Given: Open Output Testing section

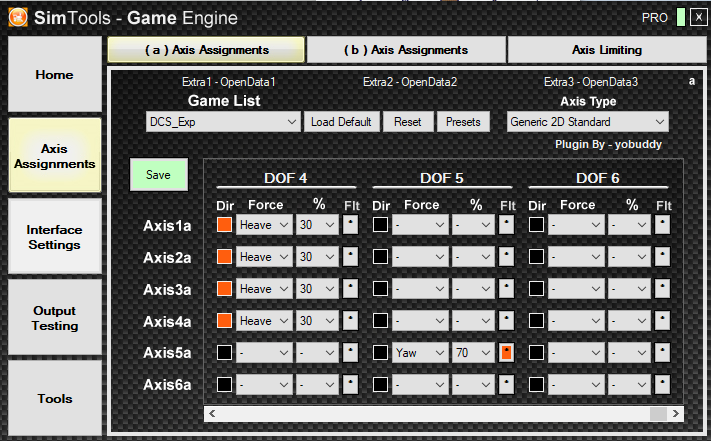Looking at the screenshot, I should [55, 318].
